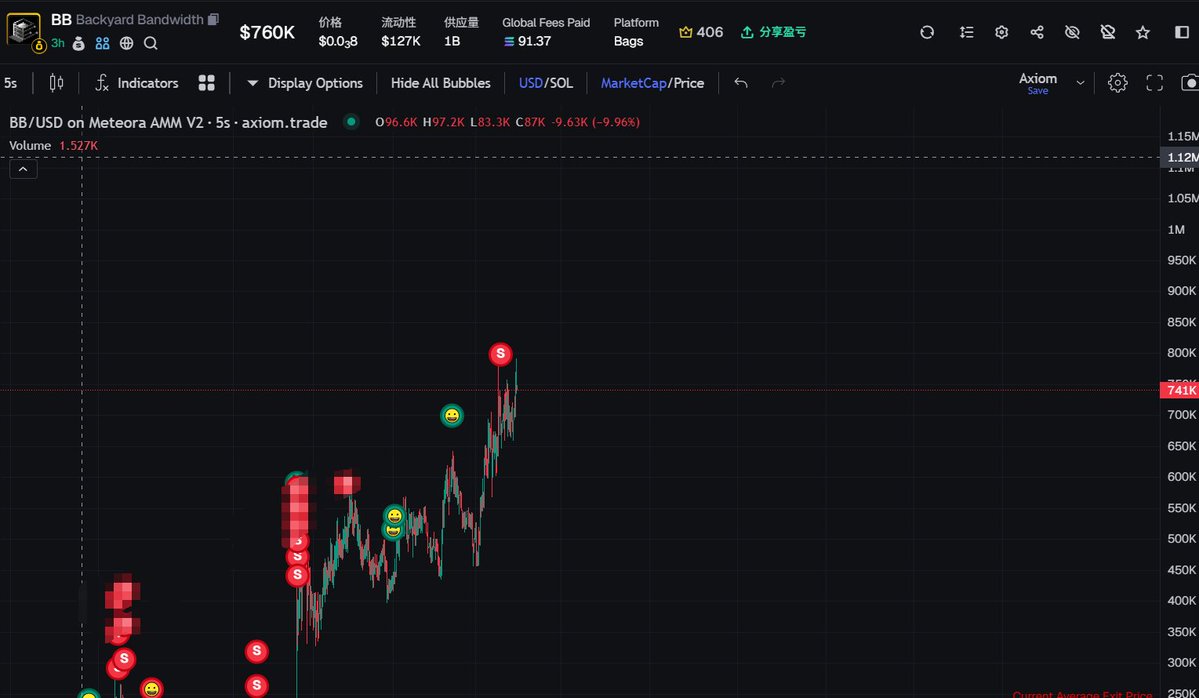Select the candlestick chart type icon

(x=56, y=83)
